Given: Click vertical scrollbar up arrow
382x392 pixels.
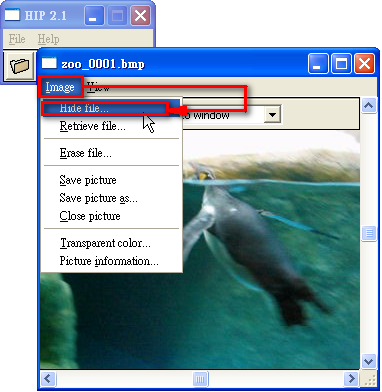Looking at the screenshot, I should point(369,106).
